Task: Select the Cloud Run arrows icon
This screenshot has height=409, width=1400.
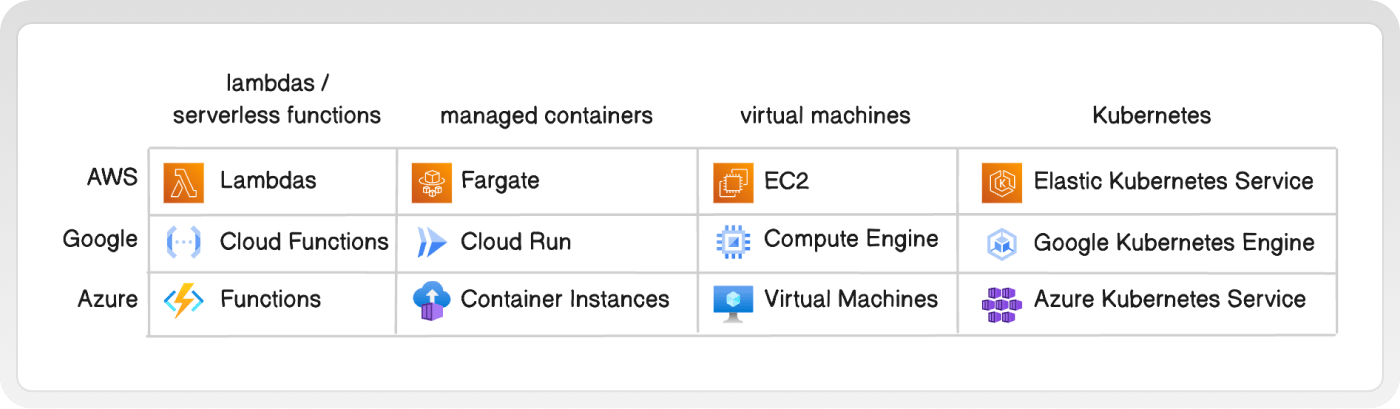Action: click(x=432, y=242)
